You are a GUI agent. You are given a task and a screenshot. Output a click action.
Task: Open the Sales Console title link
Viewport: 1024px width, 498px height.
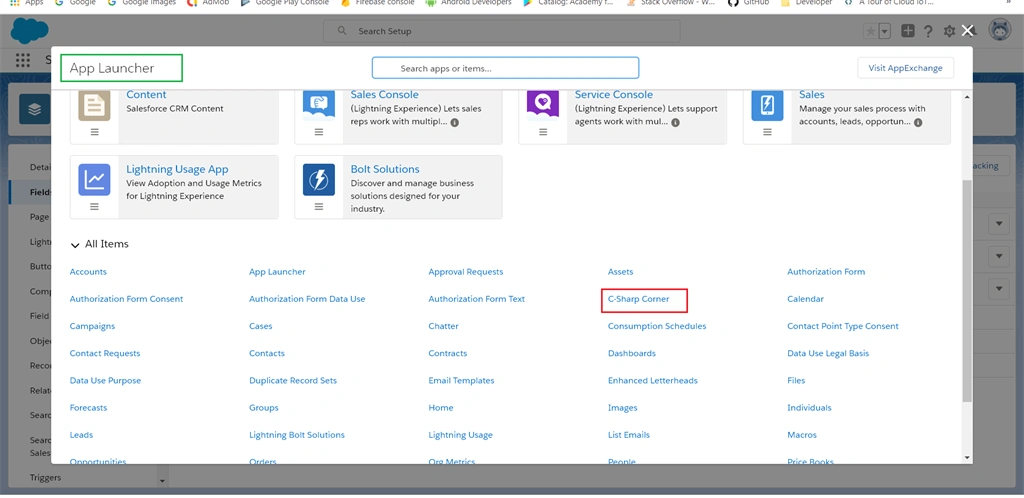[x=385, y=95]
